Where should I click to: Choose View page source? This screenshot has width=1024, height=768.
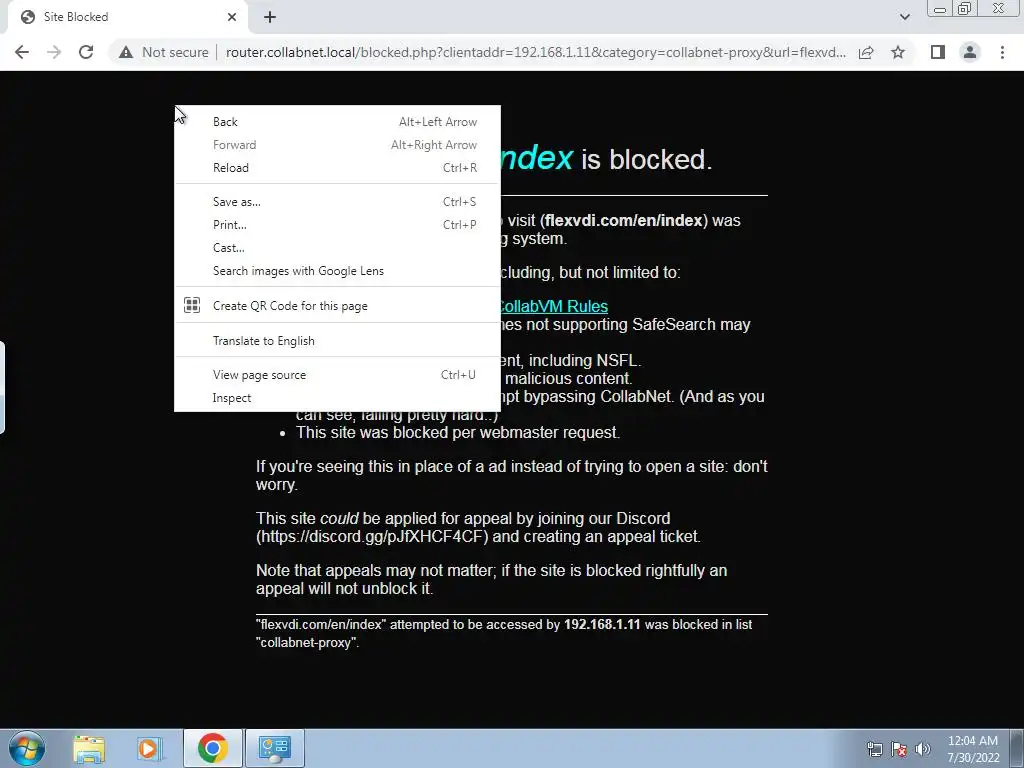[337, 375]
